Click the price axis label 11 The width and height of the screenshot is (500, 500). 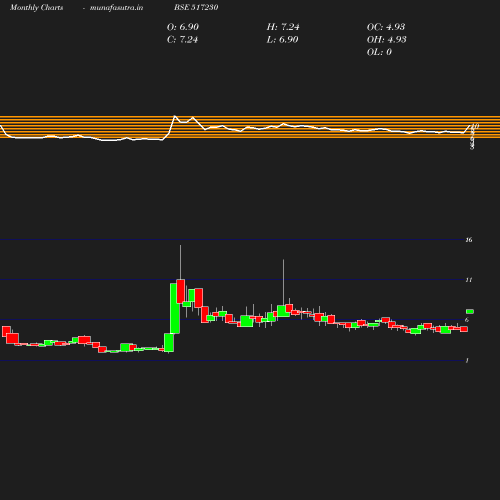pos(469,280)
